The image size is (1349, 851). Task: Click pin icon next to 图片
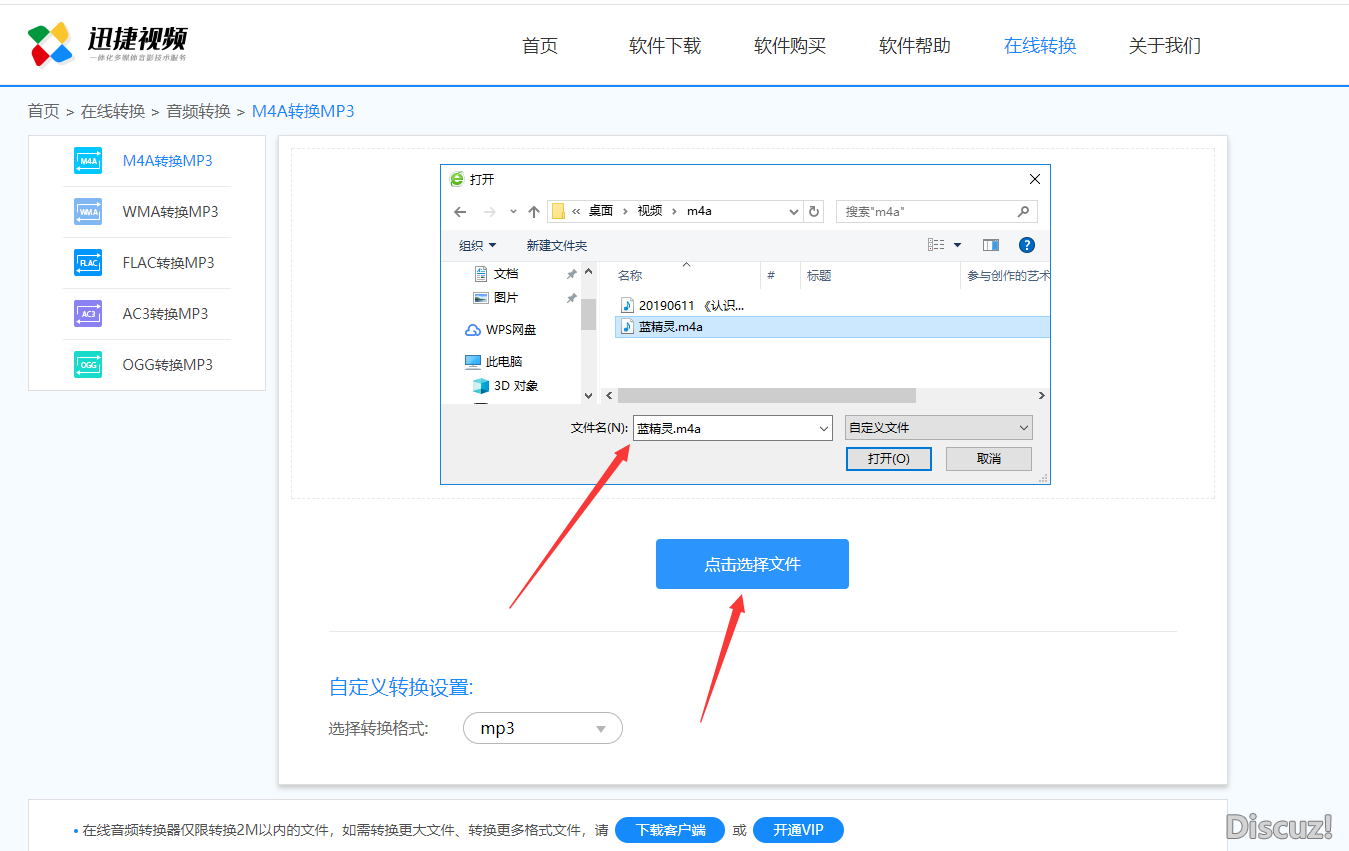coord(571,298)
